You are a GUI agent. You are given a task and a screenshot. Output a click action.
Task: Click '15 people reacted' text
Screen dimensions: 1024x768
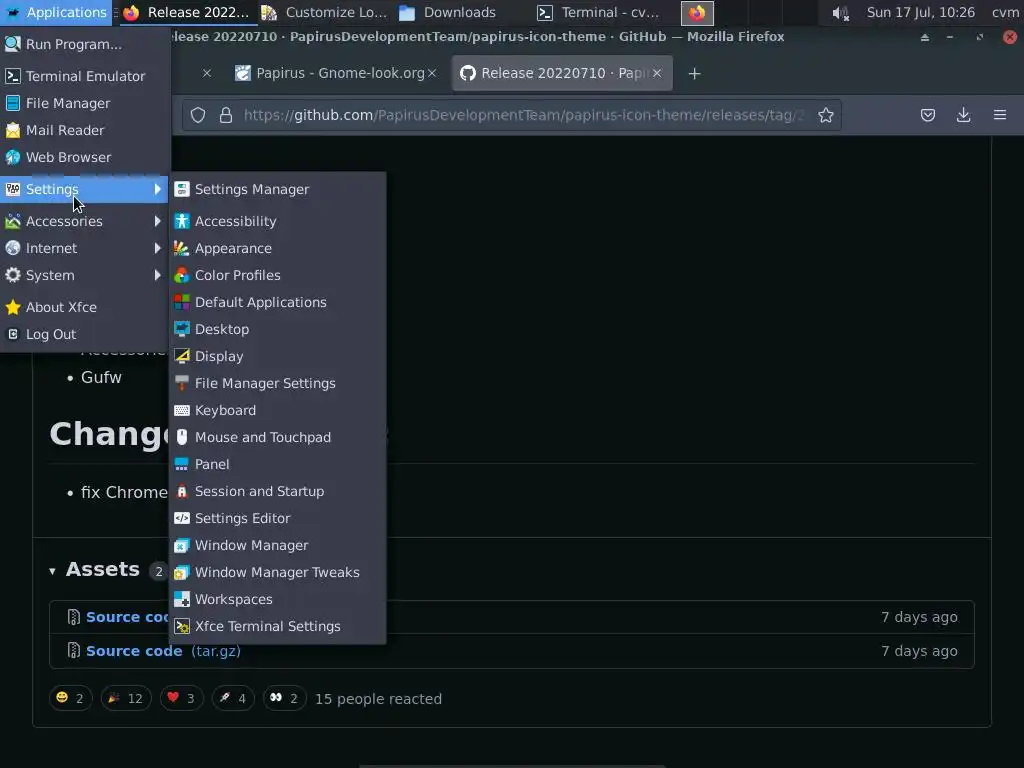point(378,699)
